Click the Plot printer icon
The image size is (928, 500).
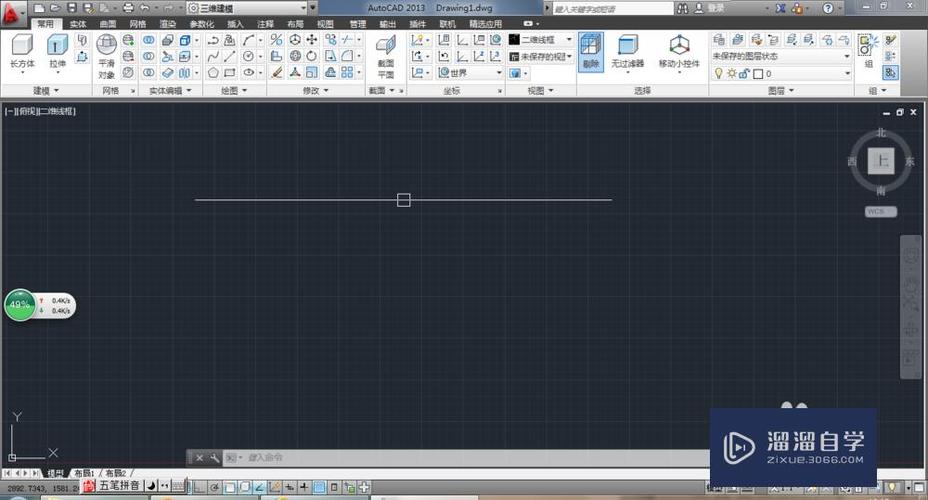128,8
